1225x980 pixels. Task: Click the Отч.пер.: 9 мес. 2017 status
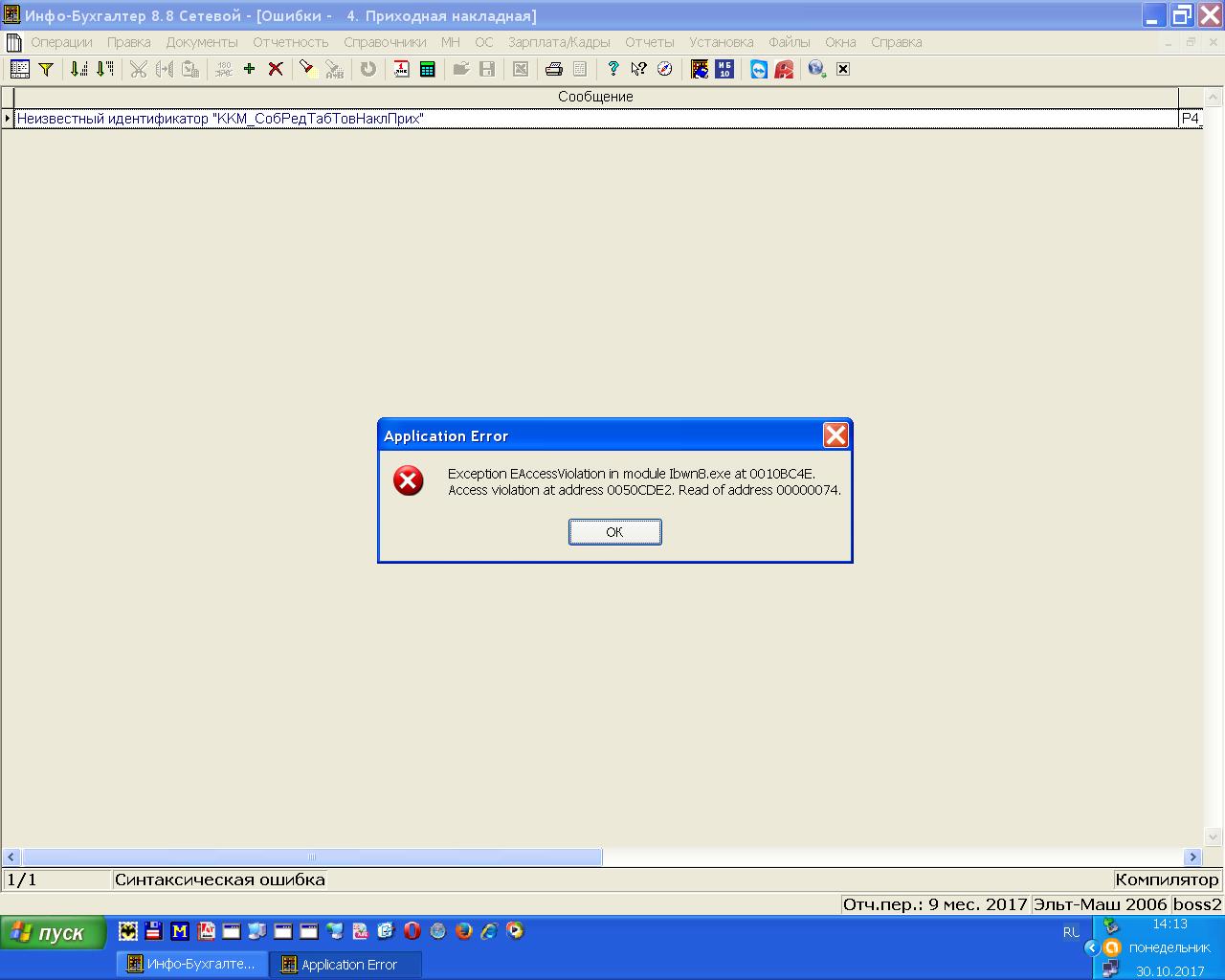(935, 904)
